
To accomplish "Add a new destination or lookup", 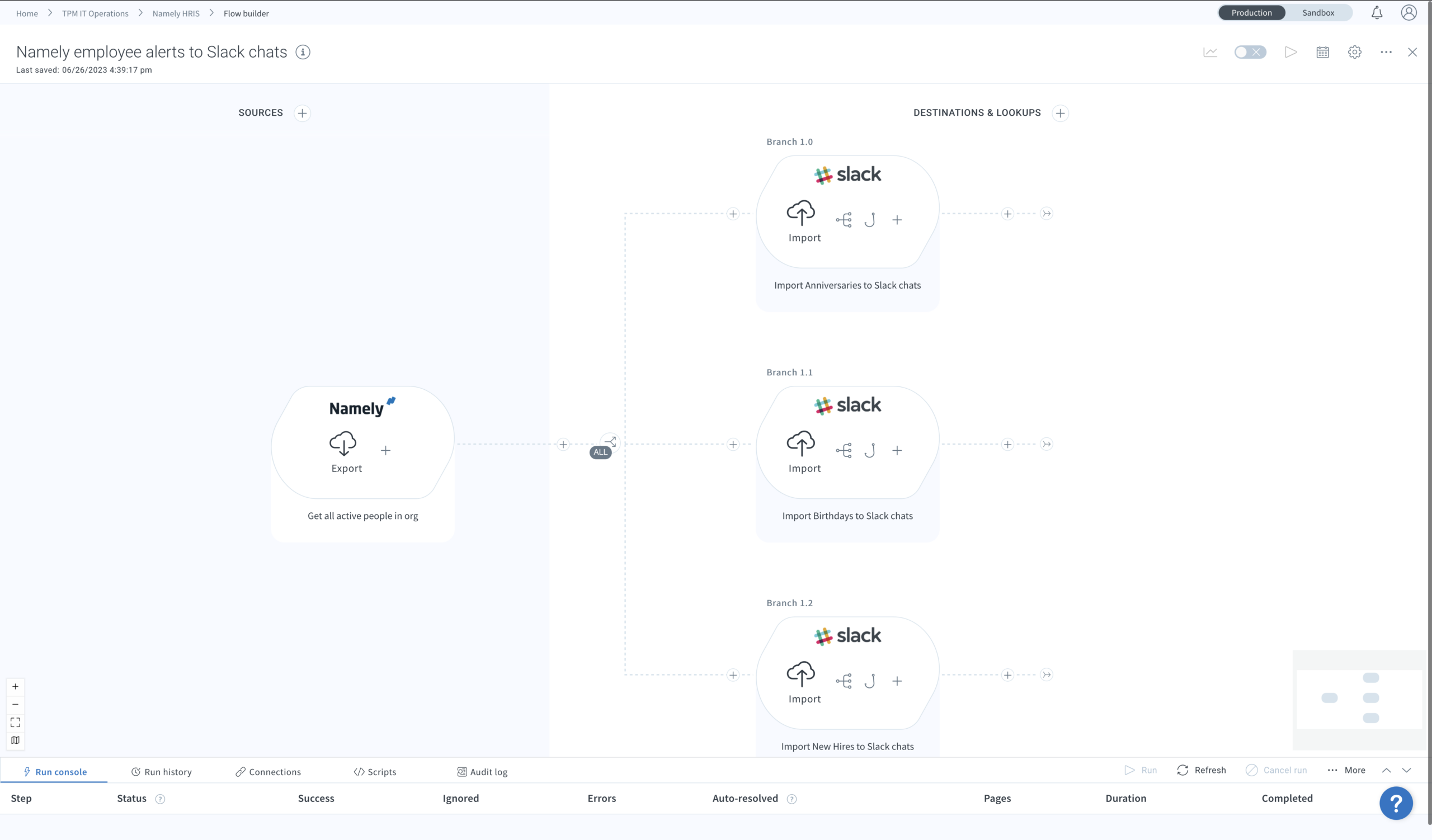I will 1060,113.
